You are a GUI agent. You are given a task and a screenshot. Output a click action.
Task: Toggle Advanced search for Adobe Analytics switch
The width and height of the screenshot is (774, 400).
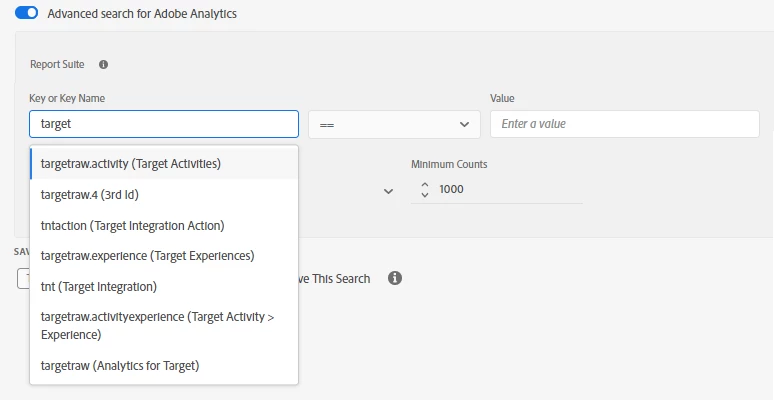point(26,13)
